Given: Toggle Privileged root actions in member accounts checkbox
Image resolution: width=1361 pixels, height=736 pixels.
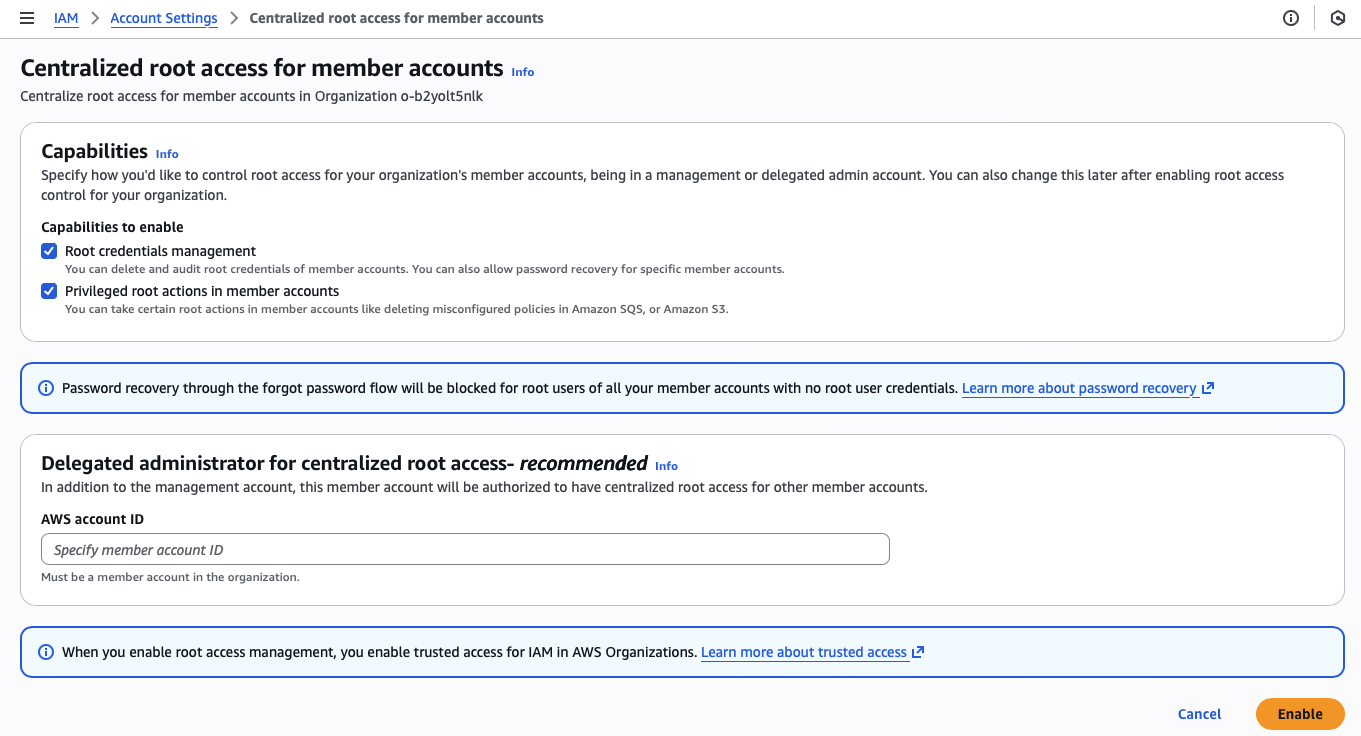Looking at the screenshot, I should point(49,291).
